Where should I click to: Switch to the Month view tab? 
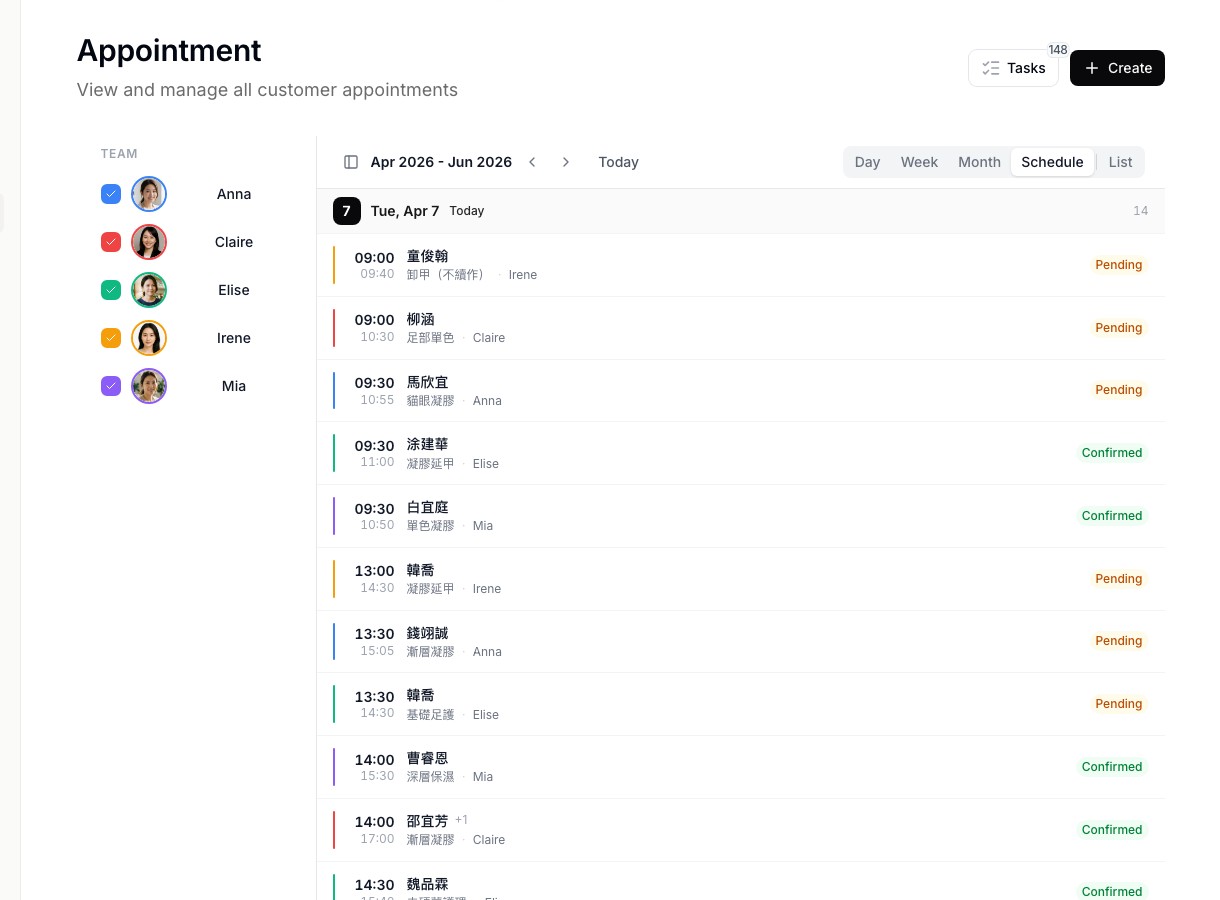(x=979, y=161)
